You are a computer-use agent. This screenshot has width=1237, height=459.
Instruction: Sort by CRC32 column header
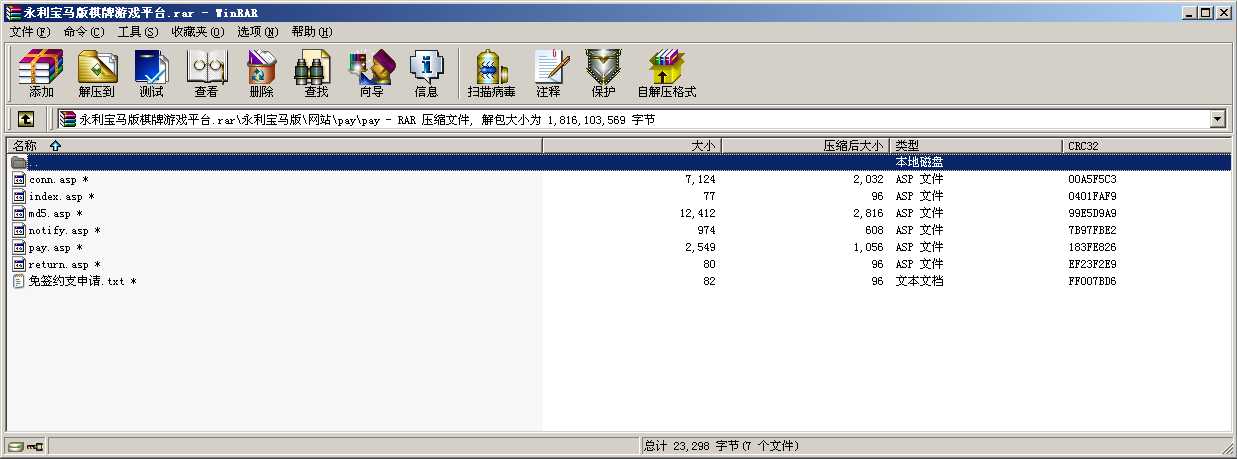[1147, 146]
